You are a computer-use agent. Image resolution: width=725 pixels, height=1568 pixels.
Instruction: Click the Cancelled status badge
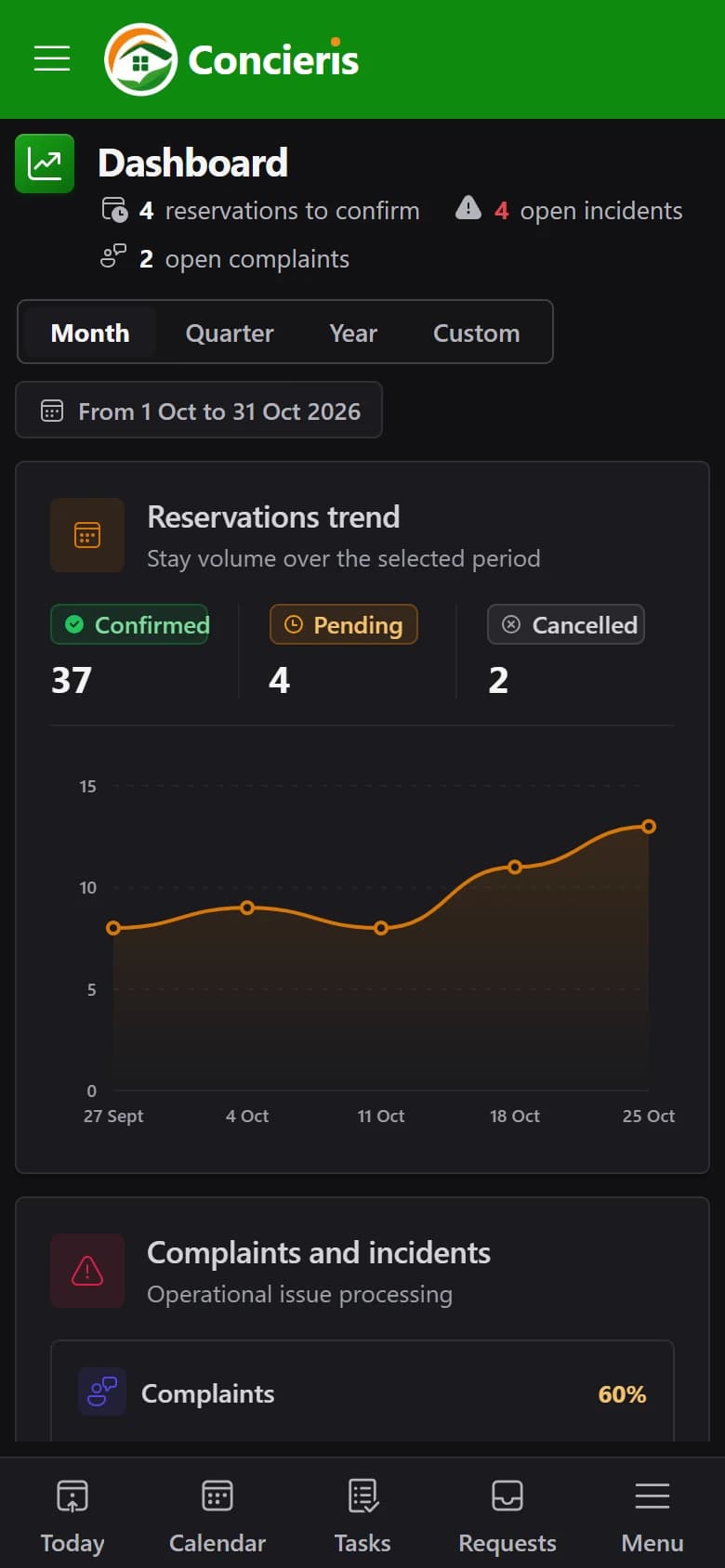(566, 624)
